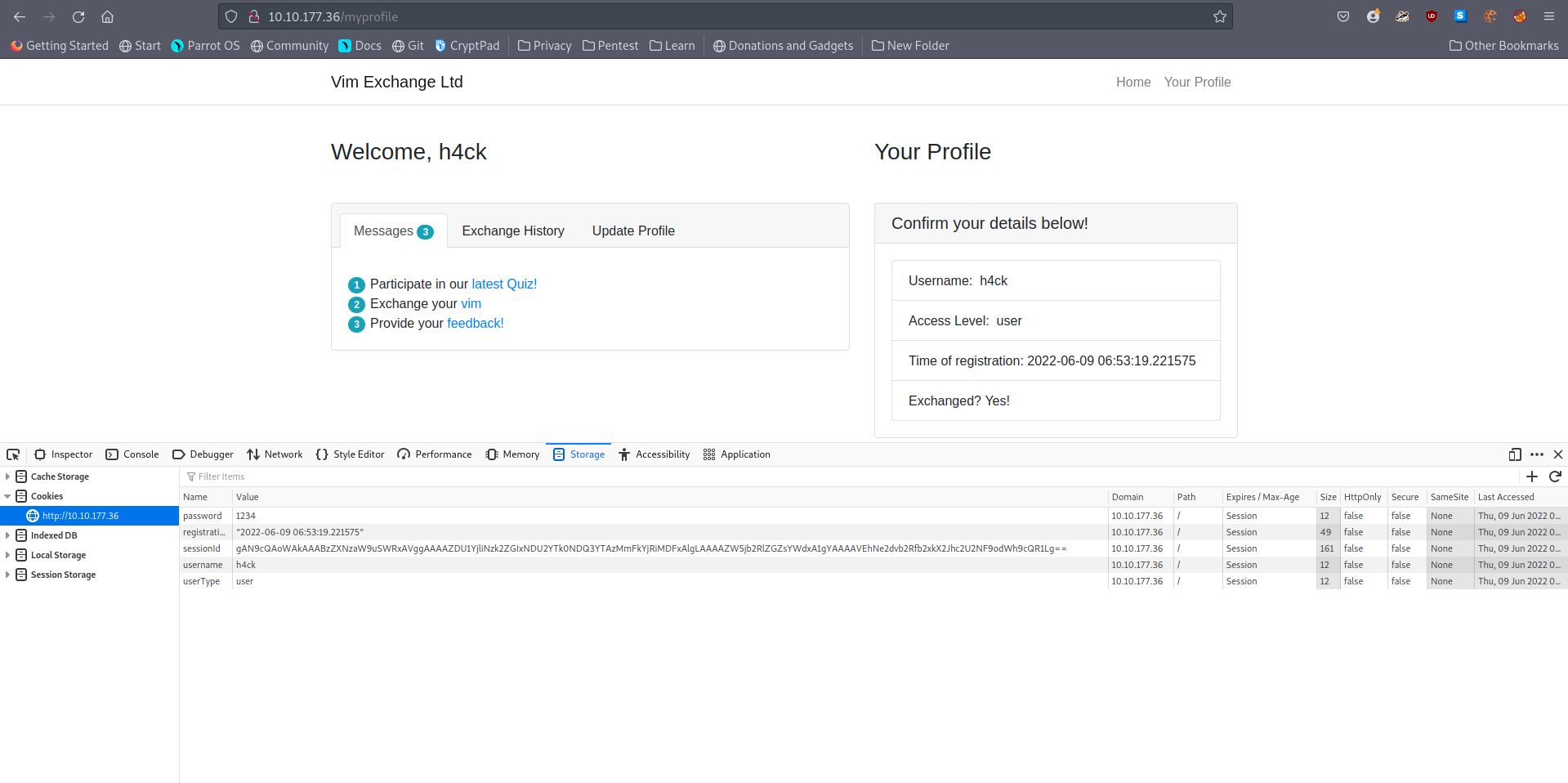
Task: Open the Exchange History tab
Action: [512, 231]
